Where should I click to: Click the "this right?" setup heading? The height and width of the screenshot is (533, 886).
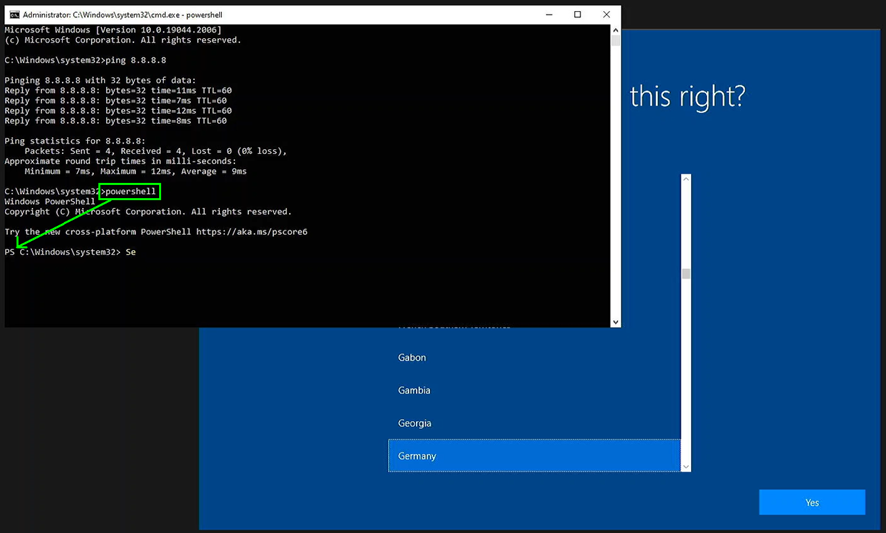click(x=687, y=97)
